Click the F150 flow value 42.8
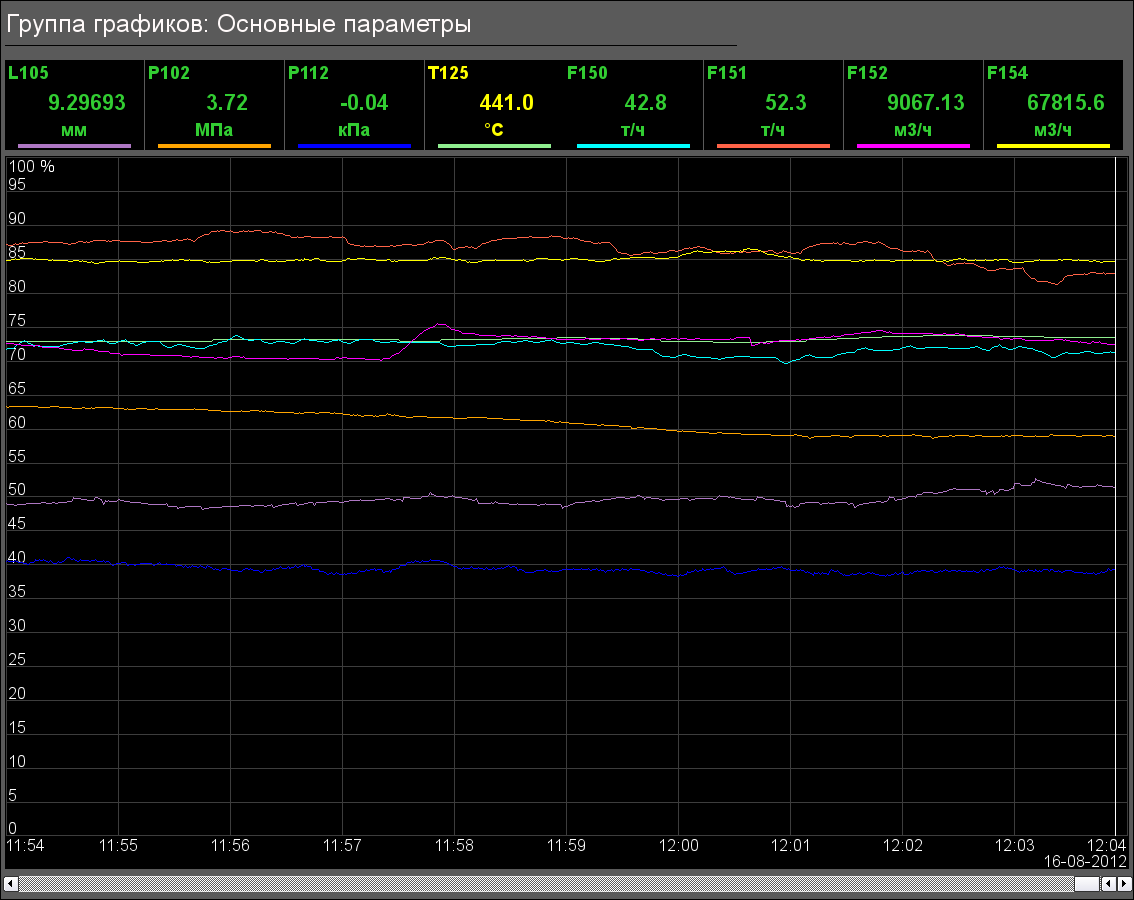 tap(645, 103)
